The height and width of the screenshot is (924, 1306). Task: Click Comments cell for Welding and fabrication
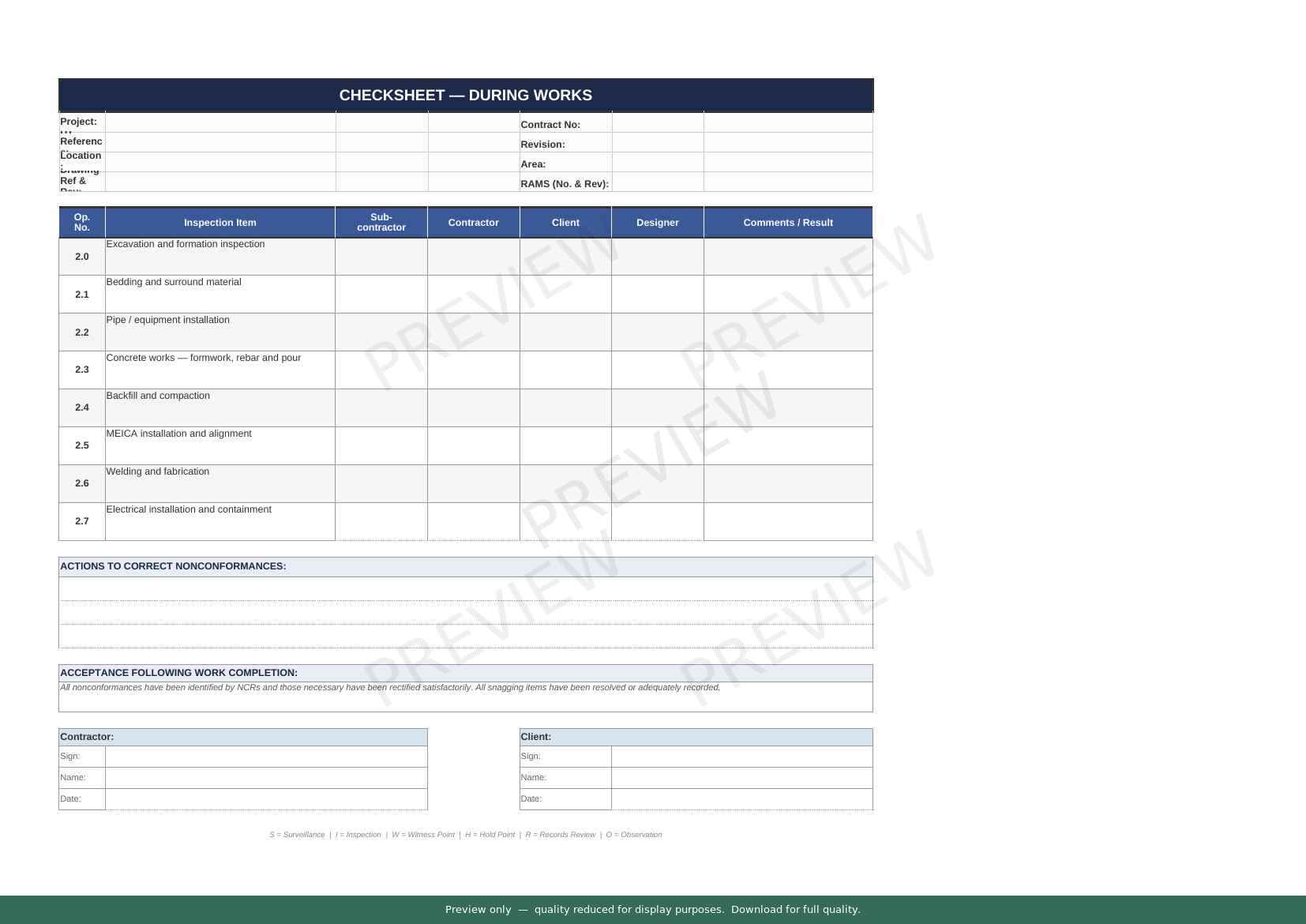pos(787,483)
